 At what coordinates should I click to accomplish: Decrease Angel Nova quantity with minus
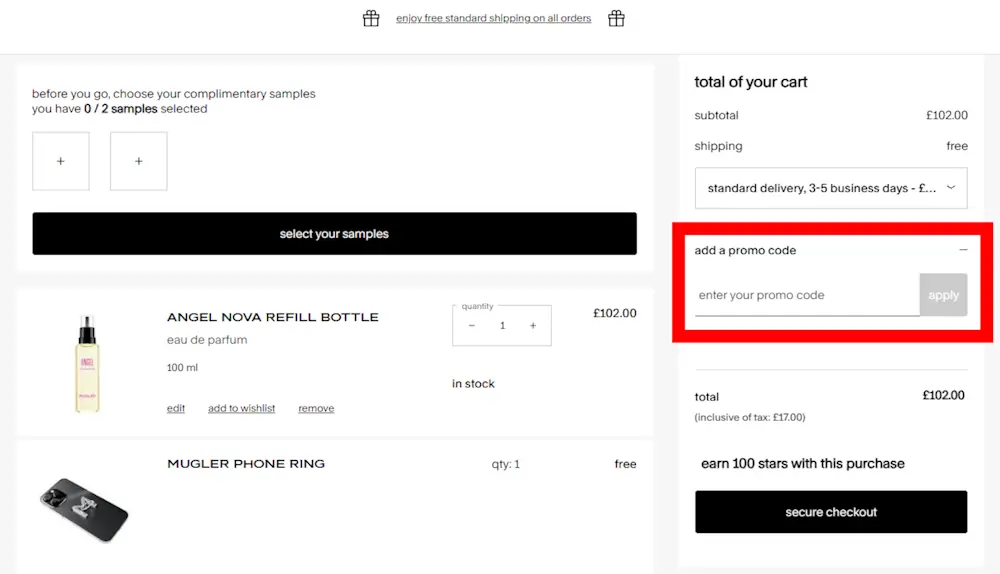472,325
